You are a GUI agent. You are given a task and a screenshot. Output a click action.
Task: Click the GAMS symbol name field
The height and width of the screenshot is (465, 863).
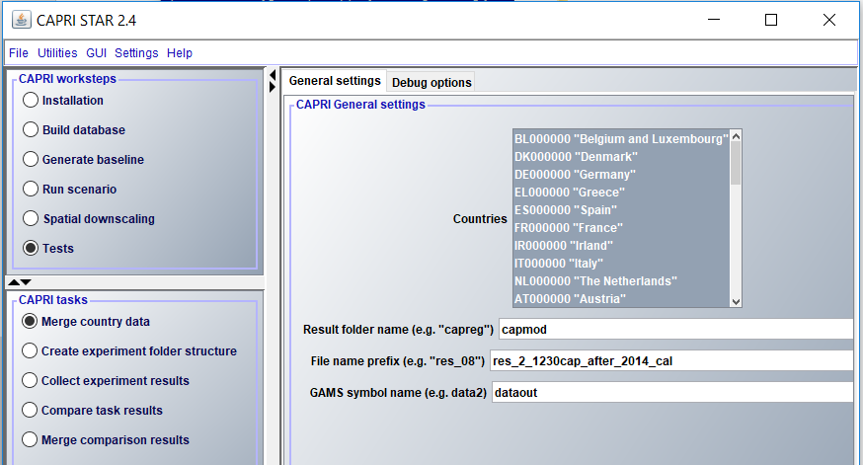pyautogui.click(x=675, y=393)
